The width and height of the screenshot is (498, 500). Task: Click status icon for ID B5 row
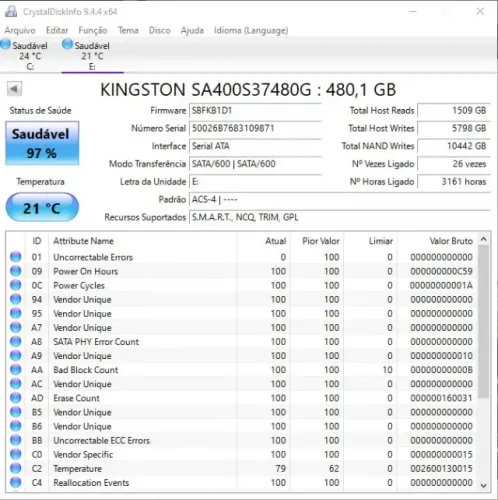coord(15,412)
